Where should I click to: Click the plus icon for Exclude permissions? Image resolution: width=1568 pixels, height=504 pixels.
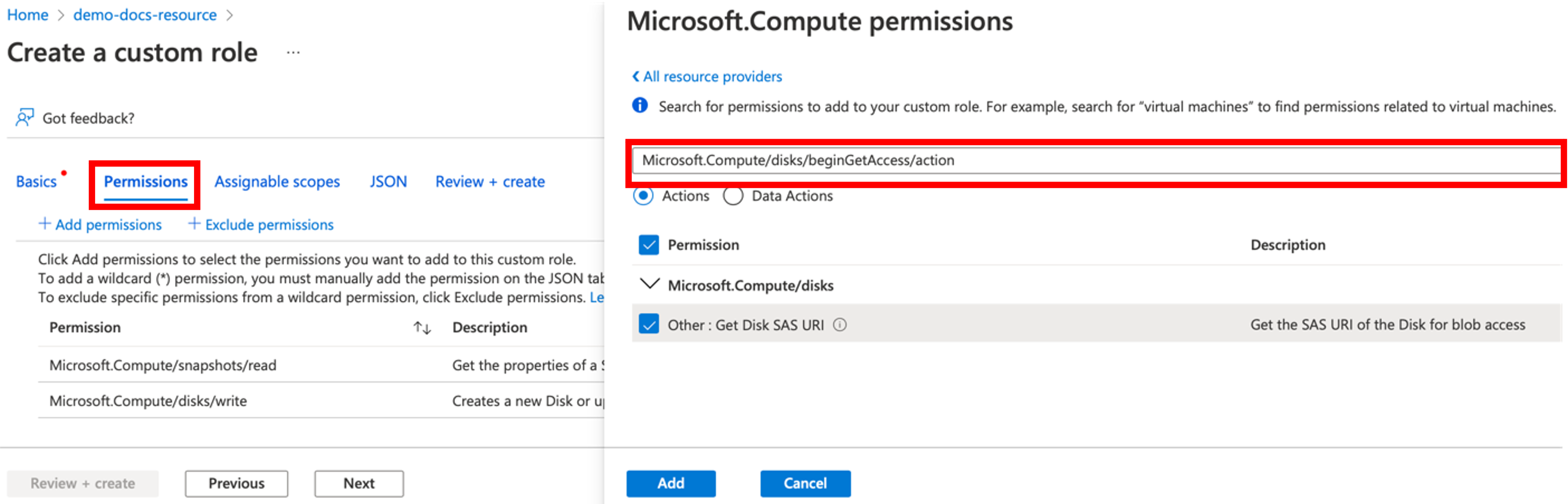[194, 224]
